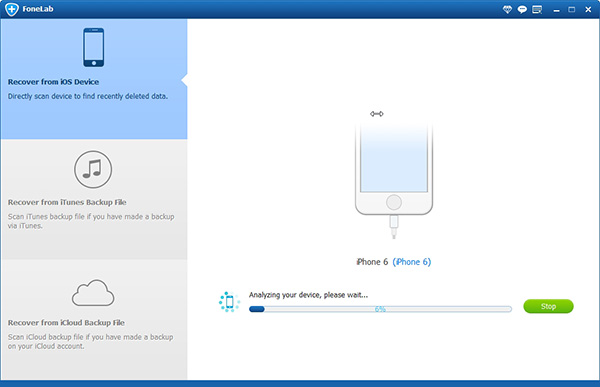
Task: Click the iTunes music note icon
Action: coord(93,169)
